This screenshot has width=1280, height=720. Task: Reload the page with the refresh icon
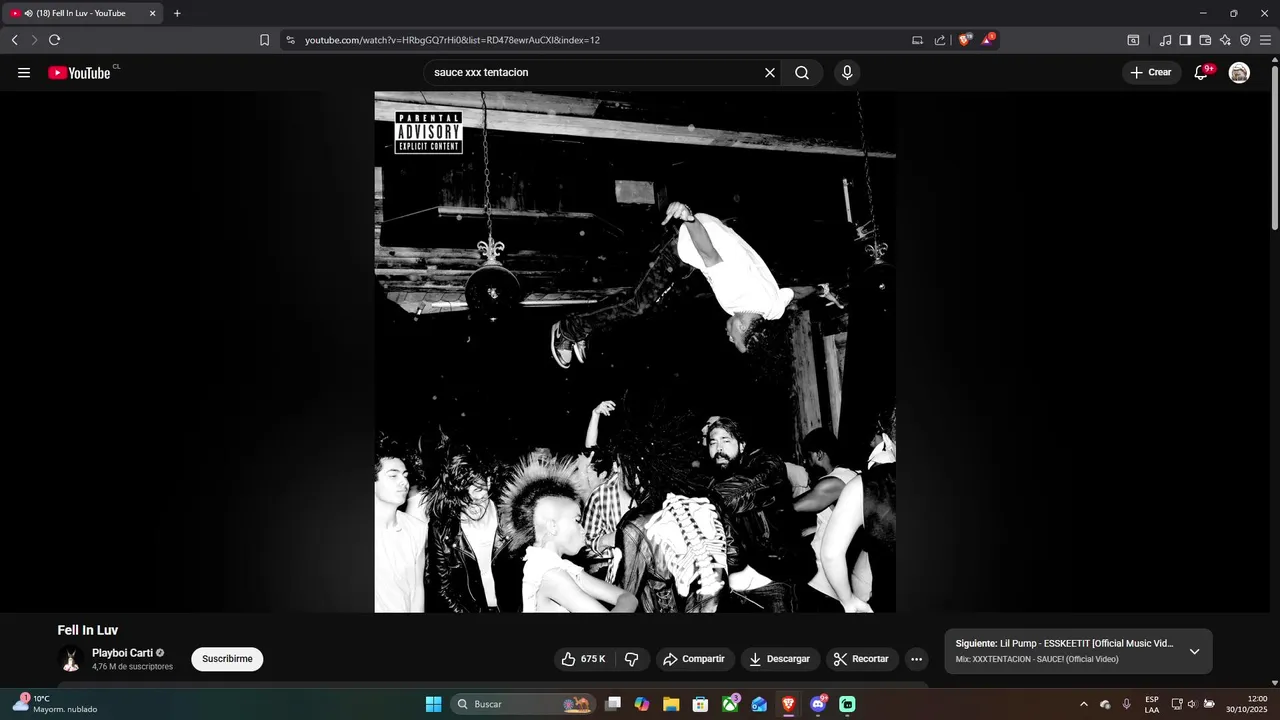(x=54, y=40)
